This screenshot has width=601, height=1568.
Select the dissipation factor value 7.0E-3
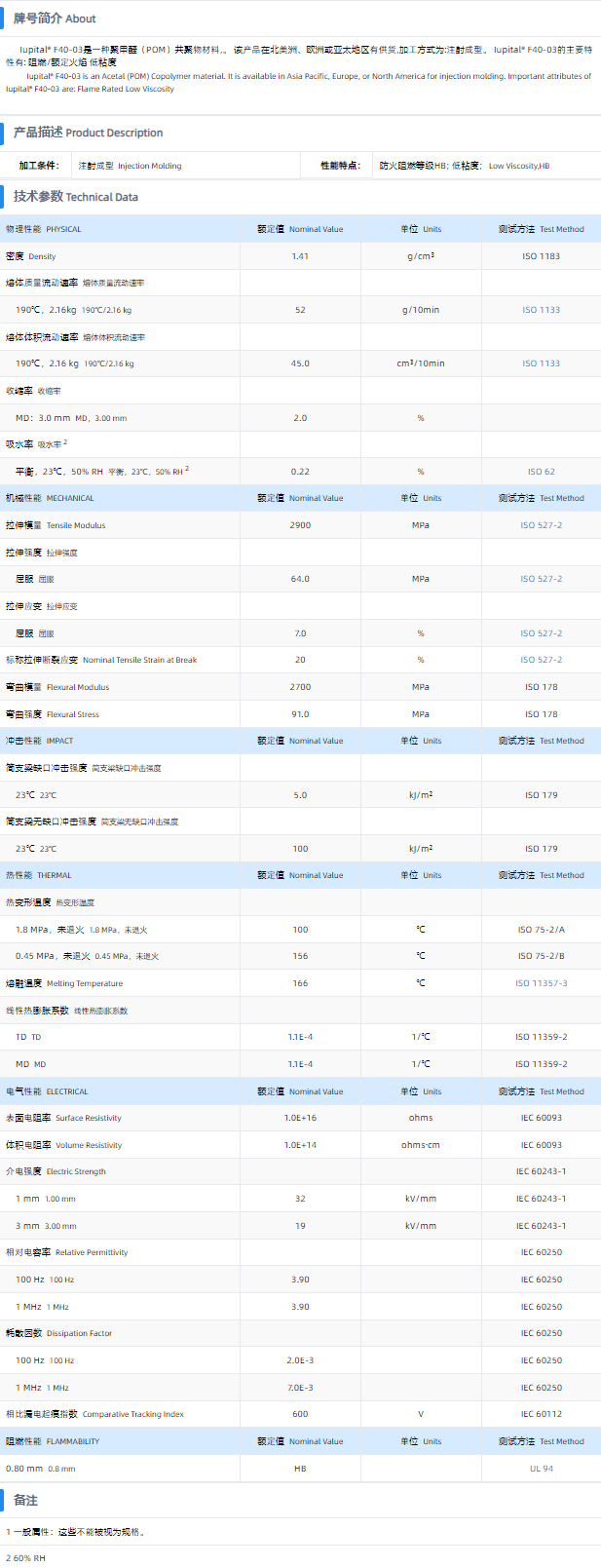pyautogui.click(x=300, y=1388)
